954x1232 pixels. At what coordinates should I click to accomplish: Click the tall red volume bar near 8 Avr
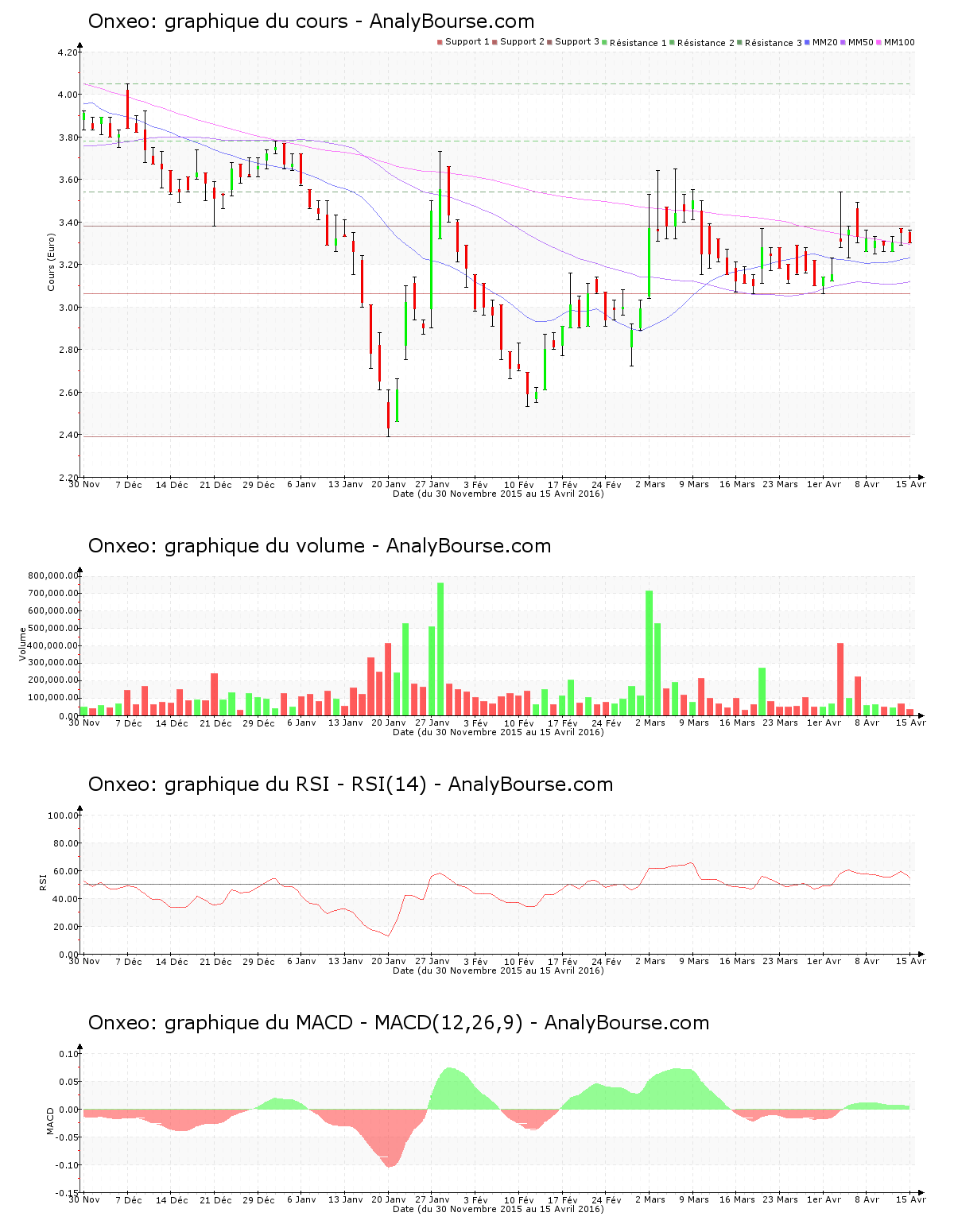840,679
